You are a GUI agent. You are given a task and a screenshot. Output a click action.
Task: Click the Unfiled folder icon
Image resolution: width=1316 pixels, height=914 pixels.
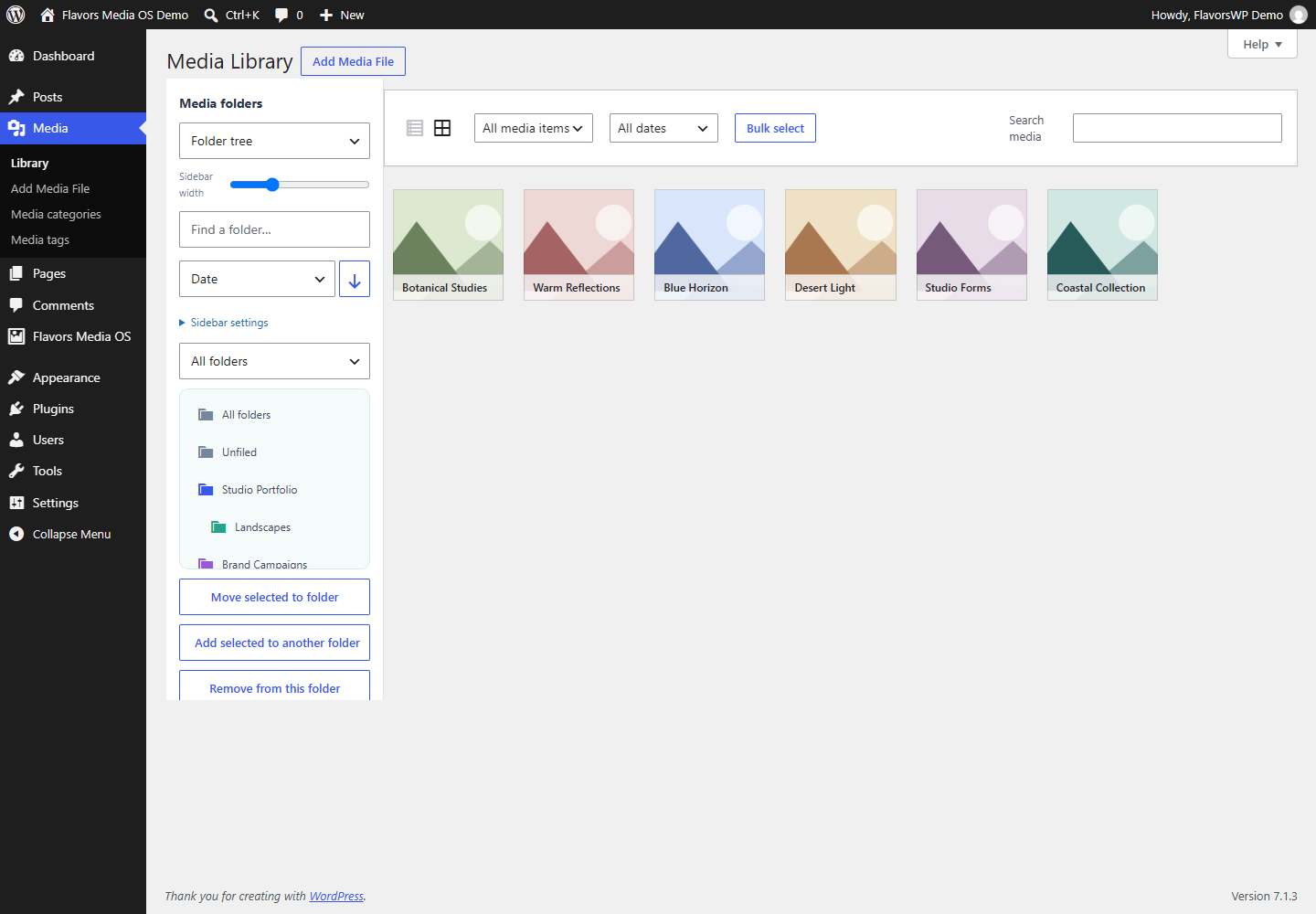pos(206,452)
